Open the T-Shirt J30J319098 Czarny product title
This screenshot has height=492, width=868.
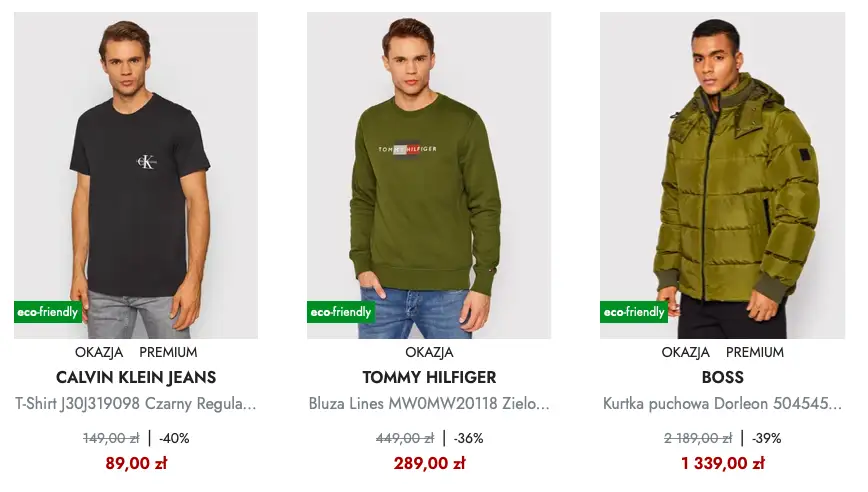(x=136, y=405)
